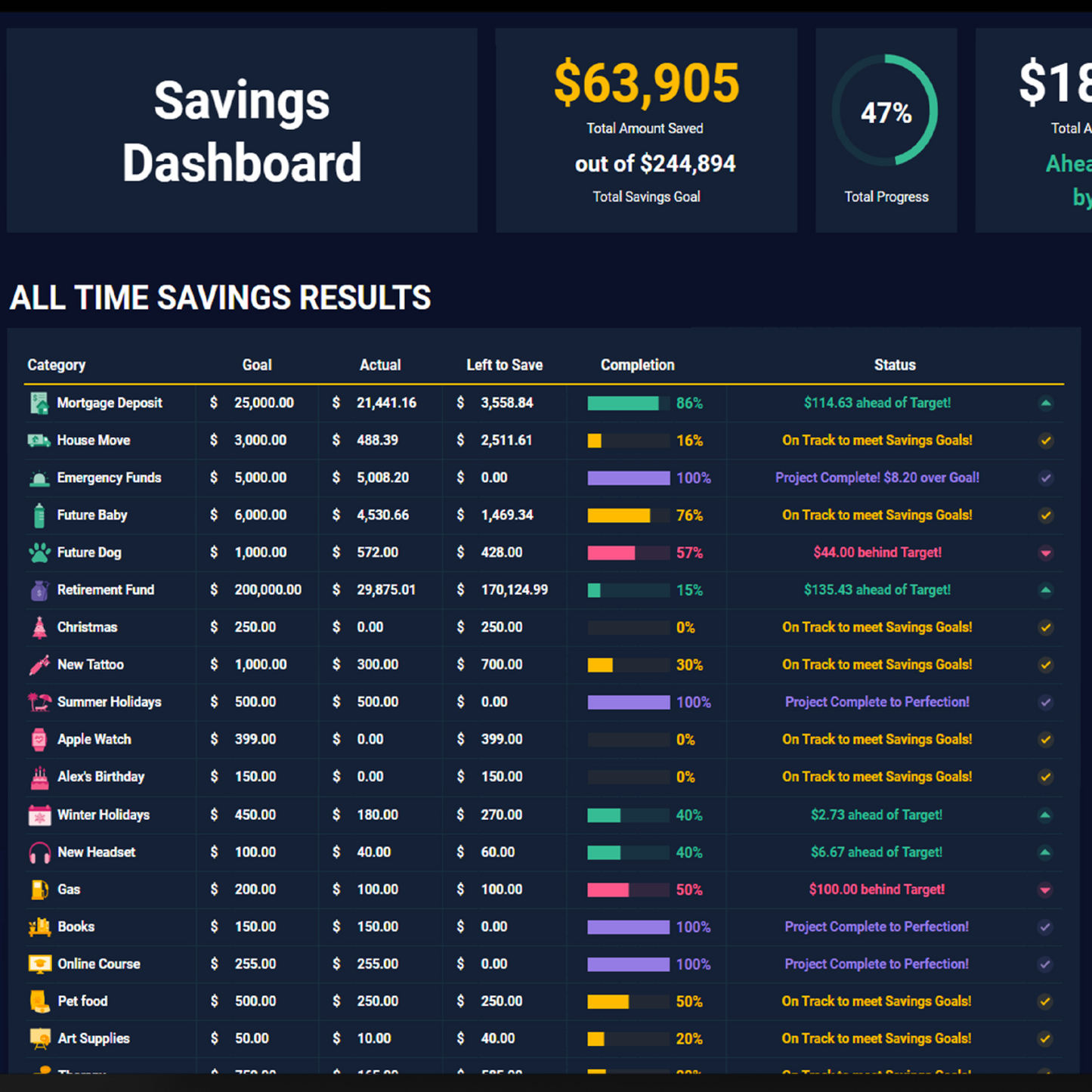
Task: Select Retirement Fund goal 200,000.00 cell
Action: click(257, 590)
